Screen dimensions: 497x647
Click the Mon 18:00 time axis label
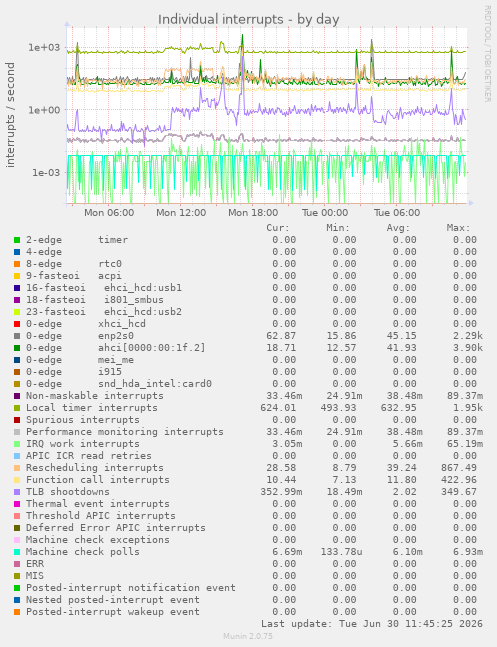pyautogui.click(x=253, y=213)
